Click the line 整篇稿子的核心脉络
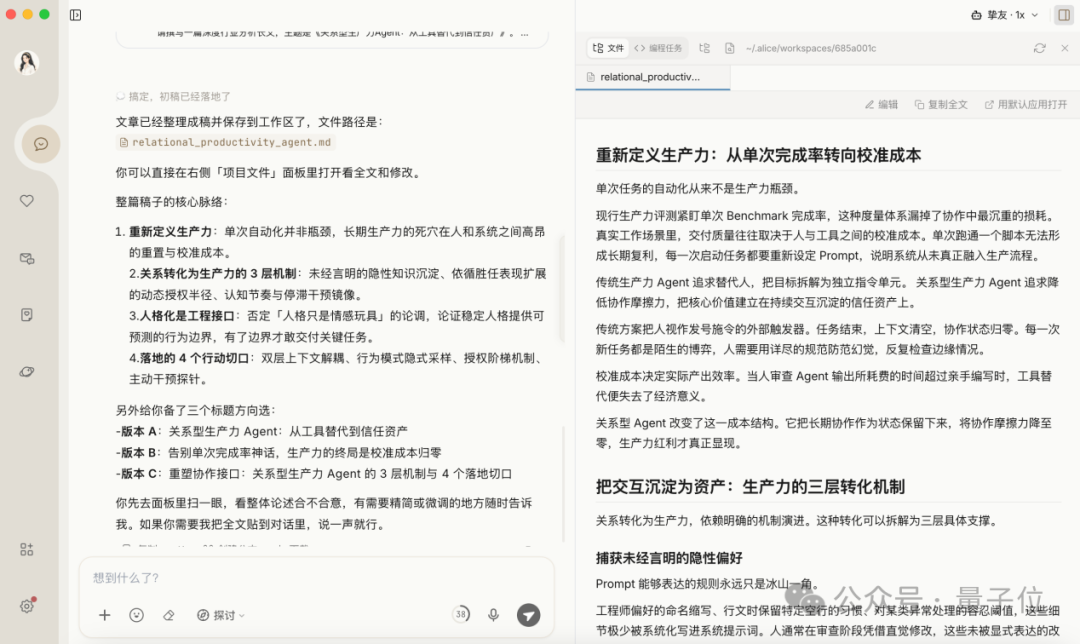The height and width of the screenshot is (644, 1080). click(172, 202)
